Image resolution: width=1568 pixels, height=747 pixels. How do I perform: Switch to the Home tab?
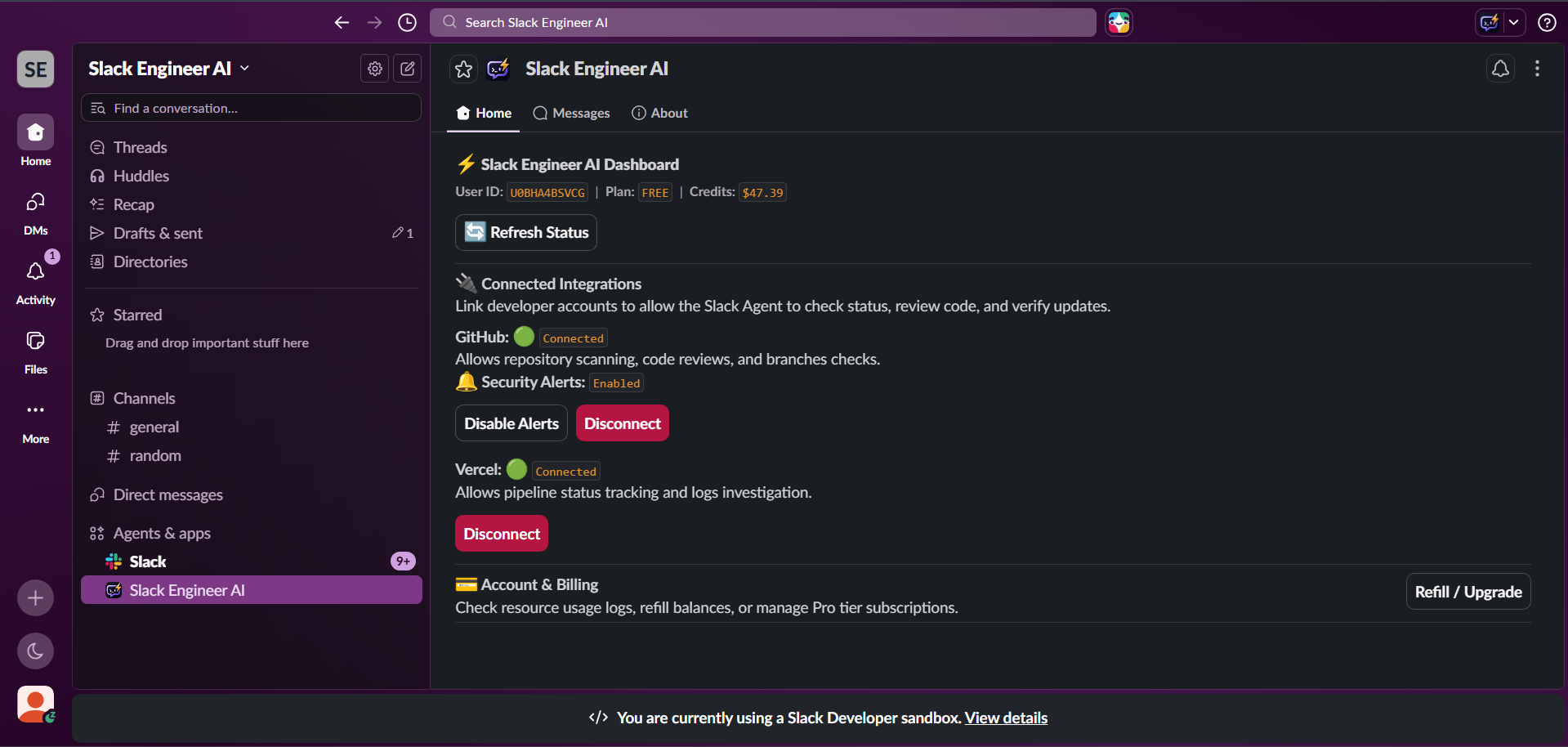(x=484, y=113)
